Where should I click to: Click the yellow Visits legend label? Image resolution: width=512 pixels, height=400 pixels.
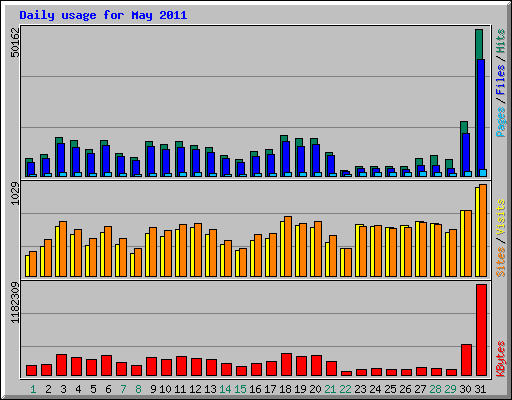[x=500, y=218]
